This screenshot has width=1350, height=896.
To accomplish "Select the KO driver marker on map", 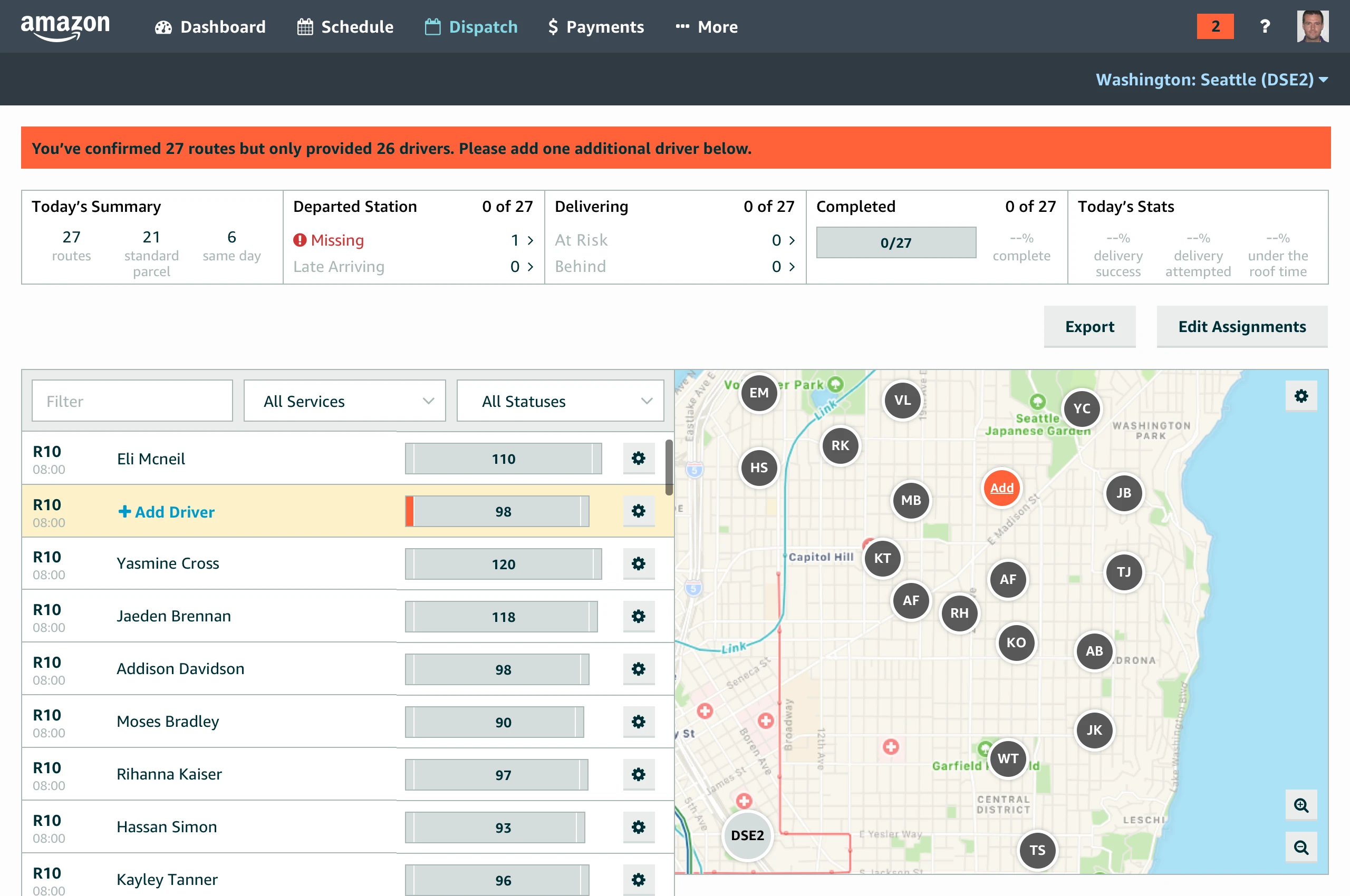I will point(1016,642).
